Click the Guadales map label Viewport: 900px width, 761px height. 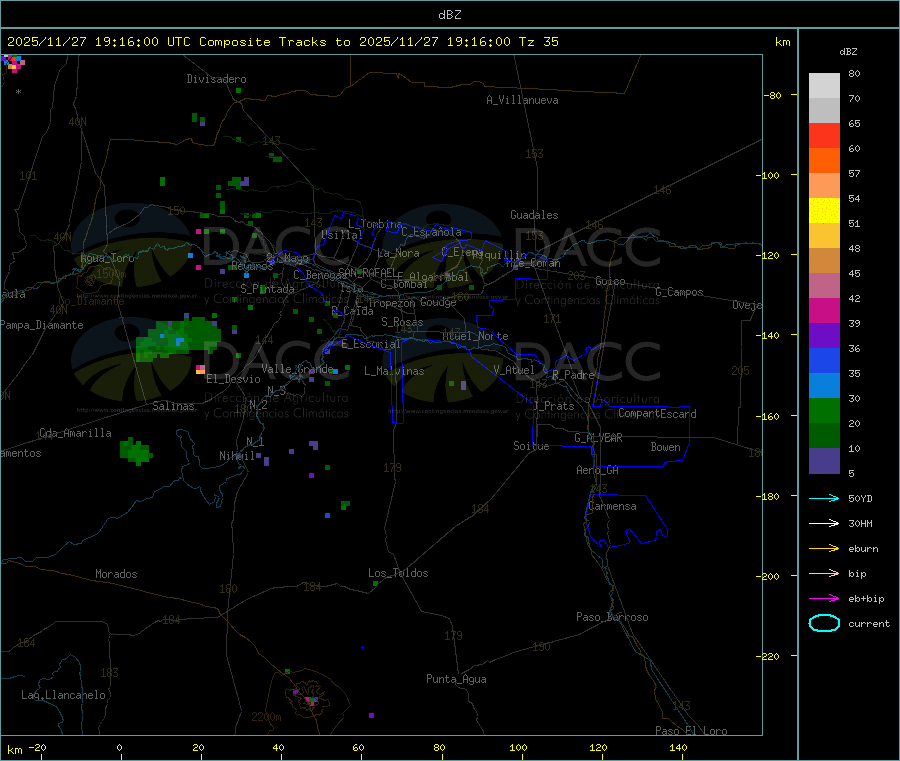coord(534,215)
